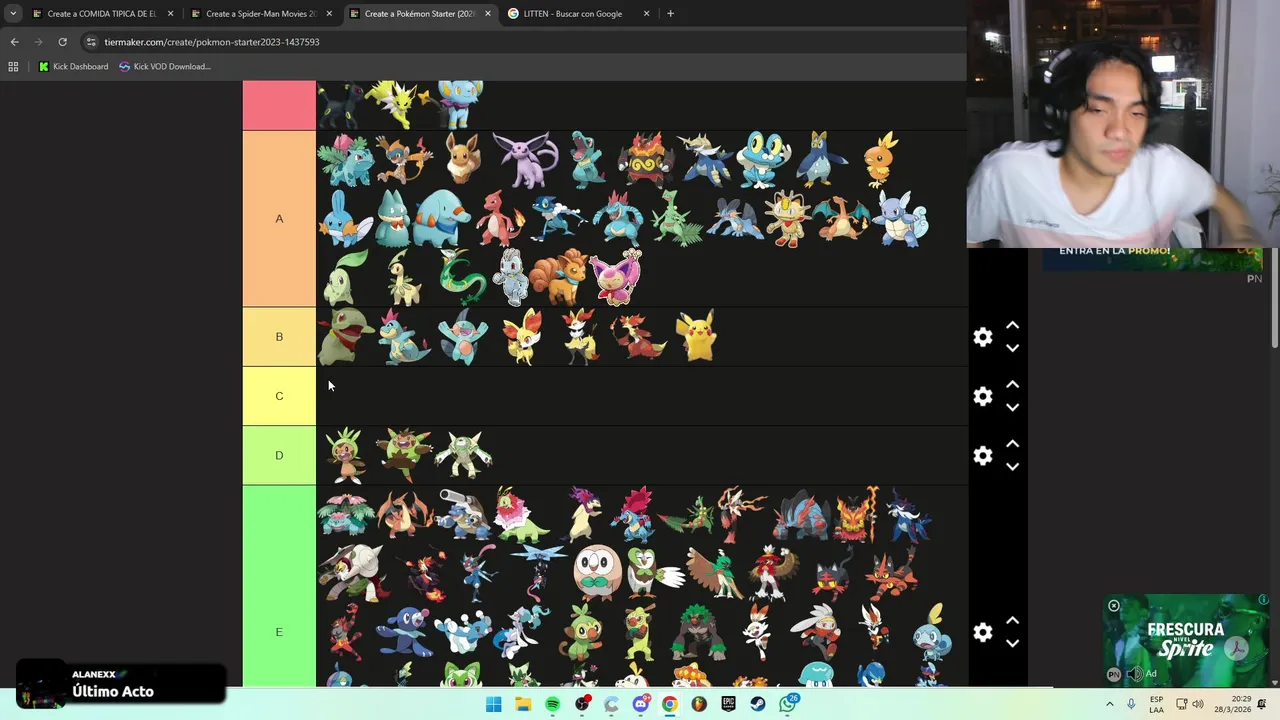Select Vulpix in tier A
This screenshot has width=1280, height=720.
click(559, 277)
